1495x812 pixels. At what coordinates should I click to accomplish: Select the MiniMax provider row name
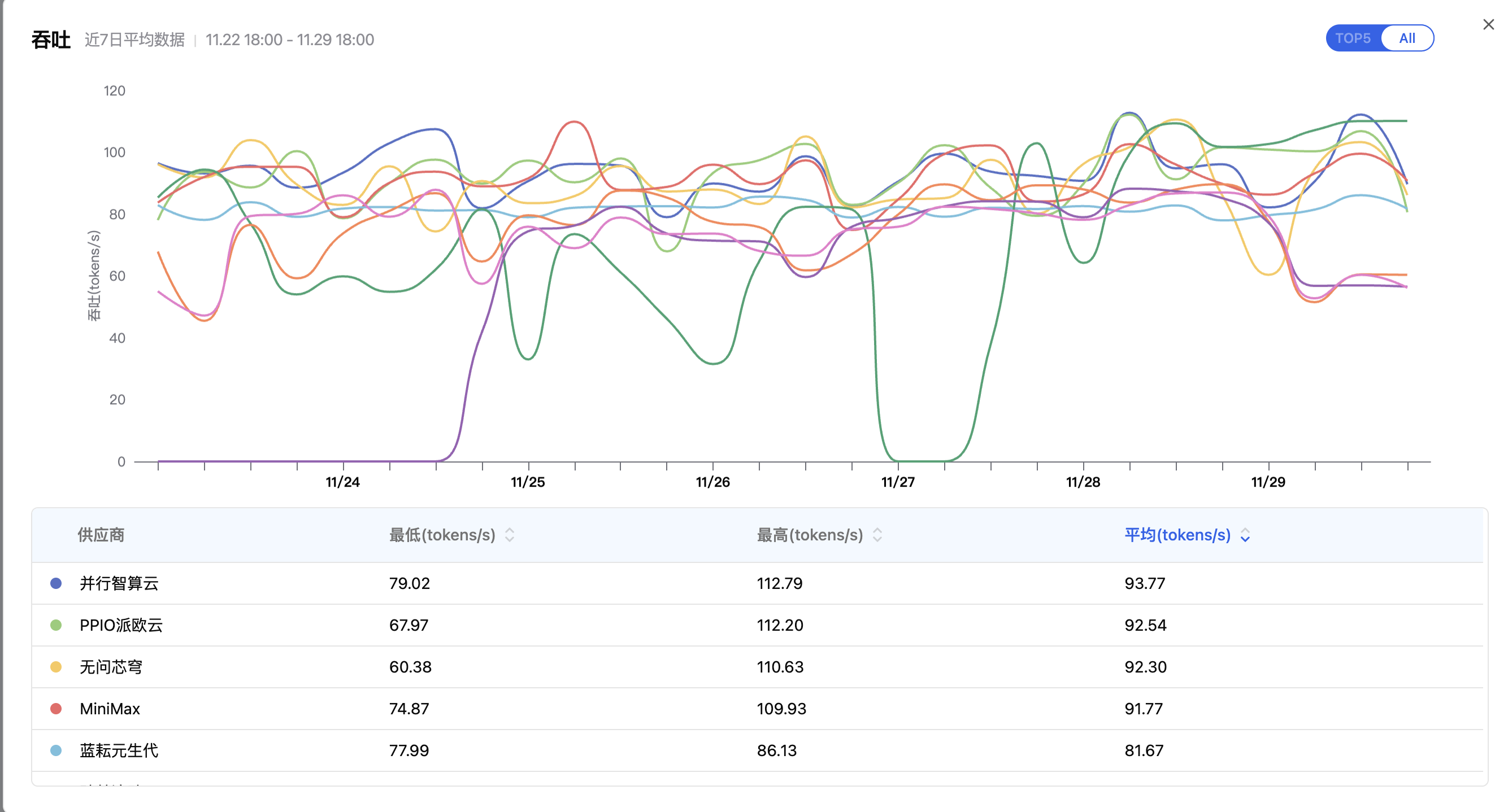pyautogui.click(x=110, y=708)
